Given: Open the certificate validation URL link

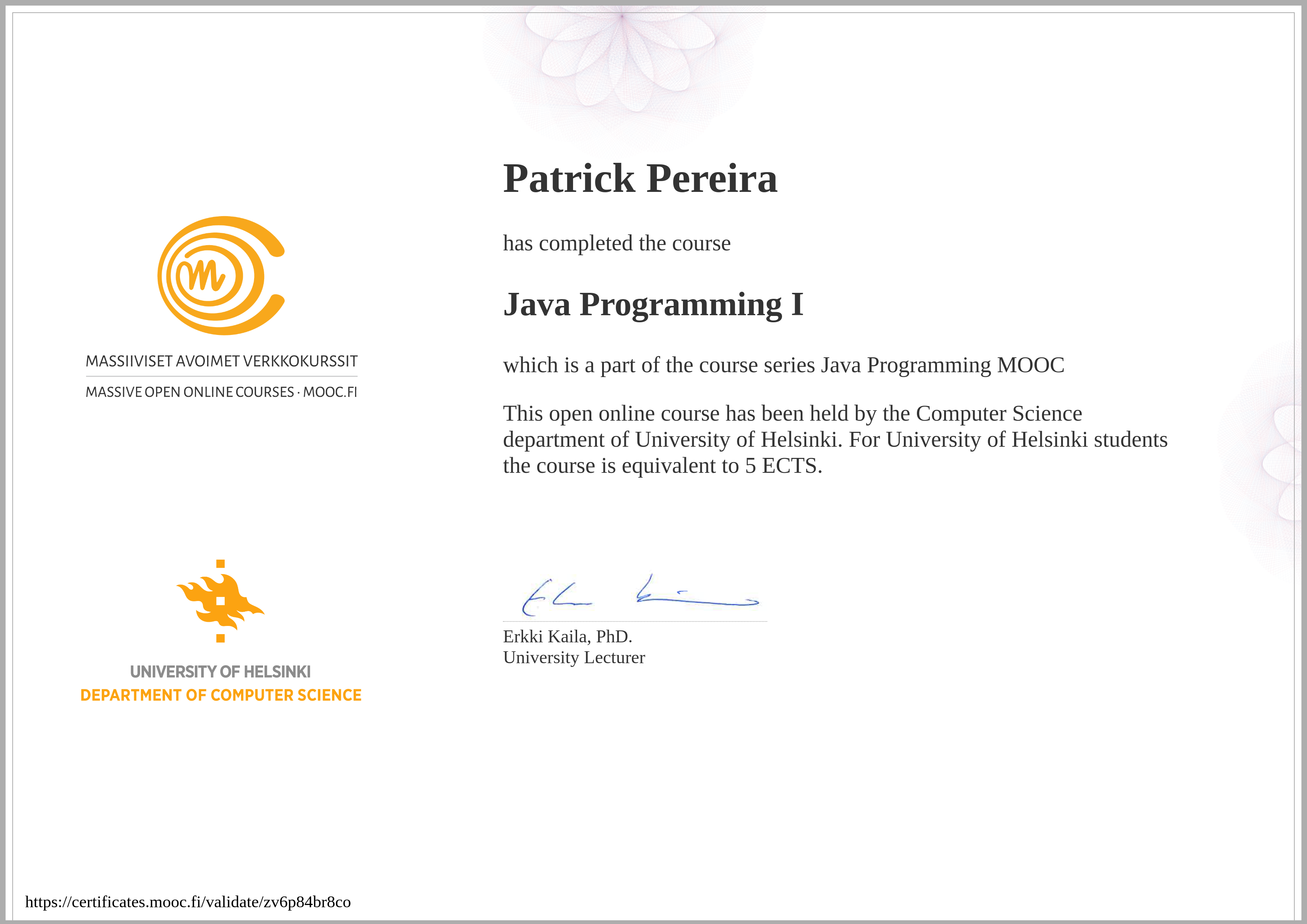Looking at the screenshot, I should point(188,902).
